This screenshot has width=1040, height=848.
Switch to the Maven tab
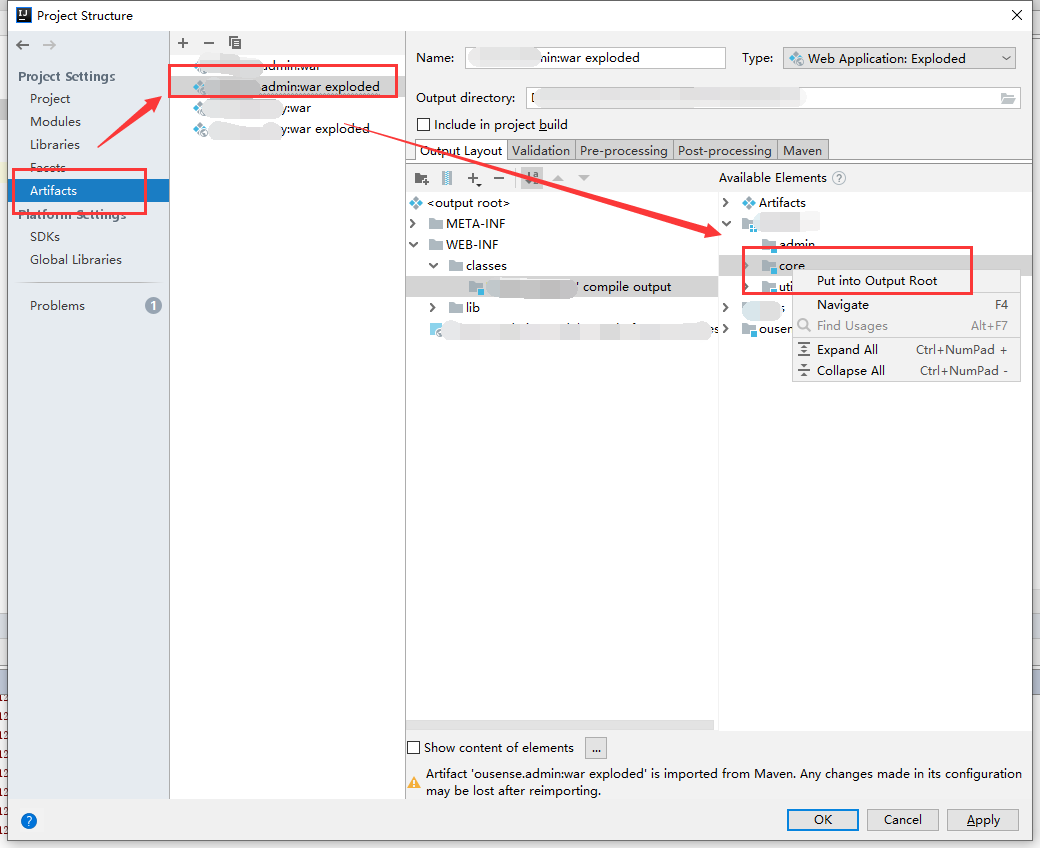[803, 150]
